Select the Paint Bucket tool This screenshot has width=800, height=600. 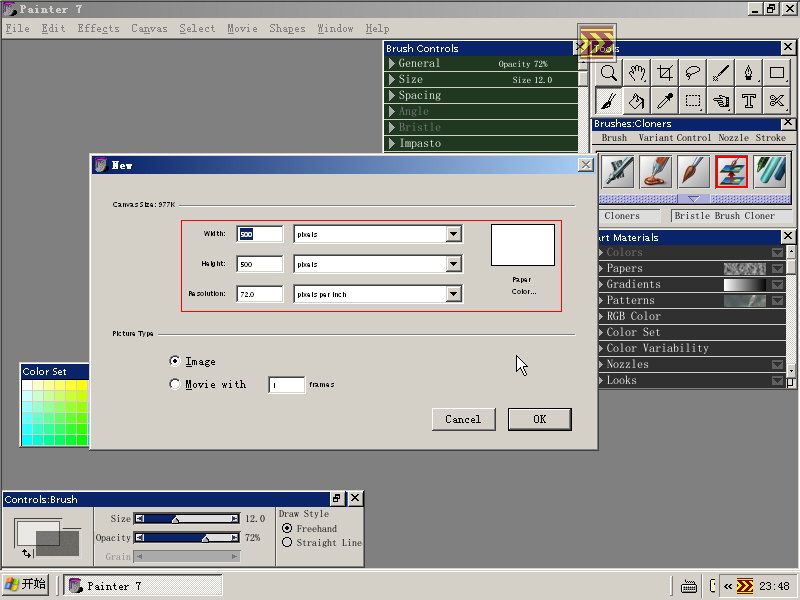pyautogui.click(x=637, y=101)
